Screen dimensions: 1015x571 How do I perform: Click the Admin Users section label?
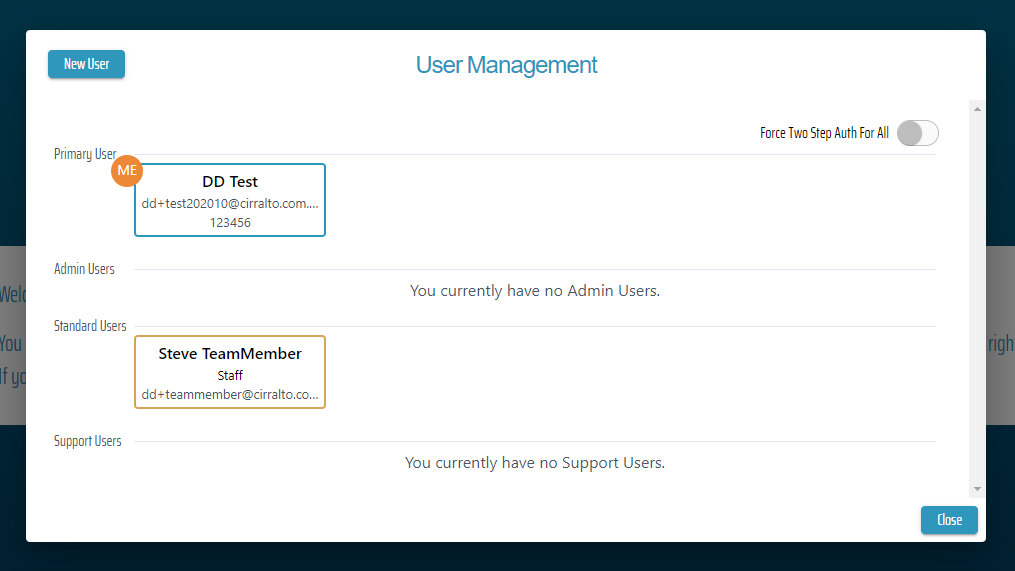84,269
